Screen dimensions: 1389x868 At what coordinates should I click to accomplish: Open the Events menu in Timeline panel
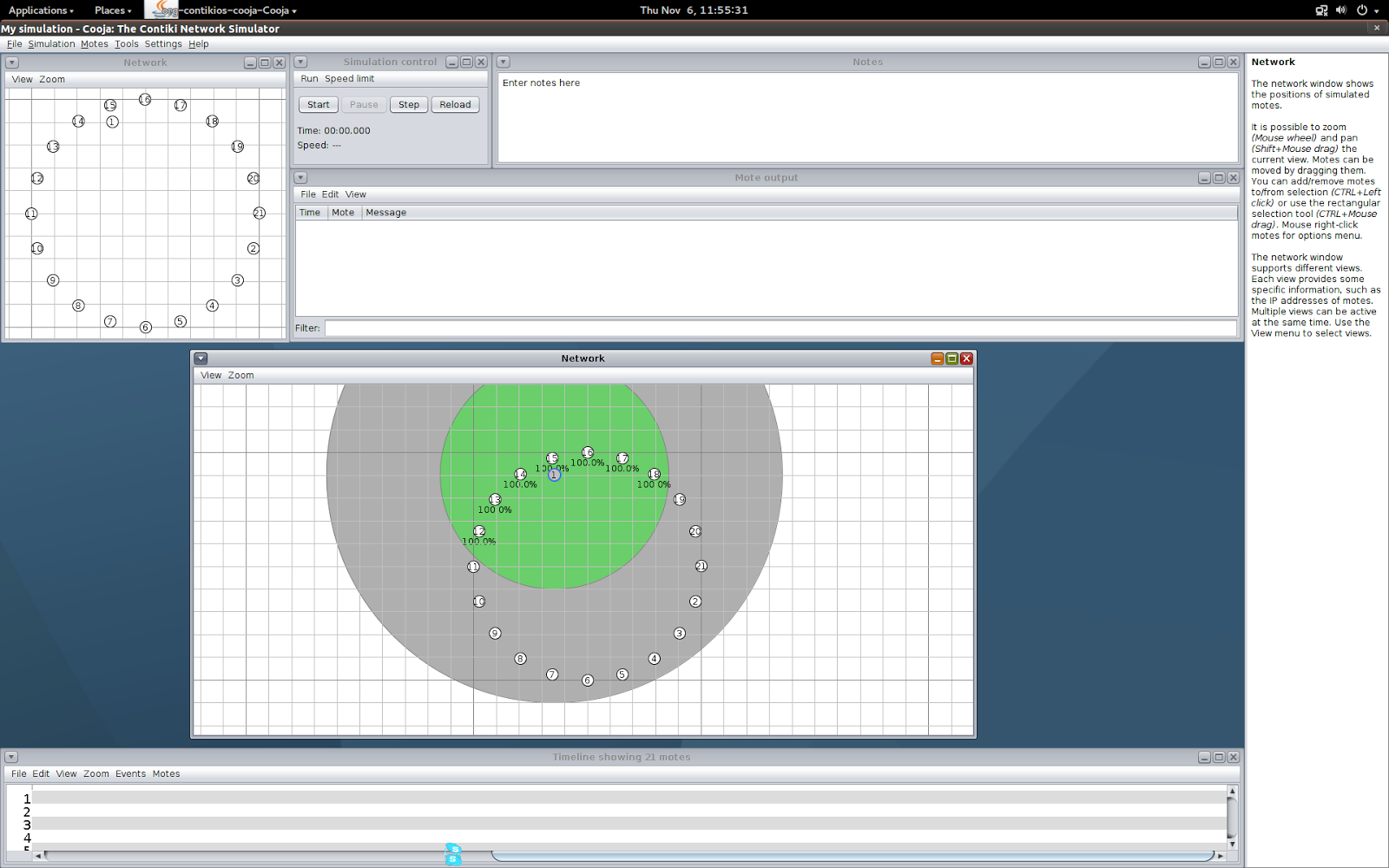[131, 774]
